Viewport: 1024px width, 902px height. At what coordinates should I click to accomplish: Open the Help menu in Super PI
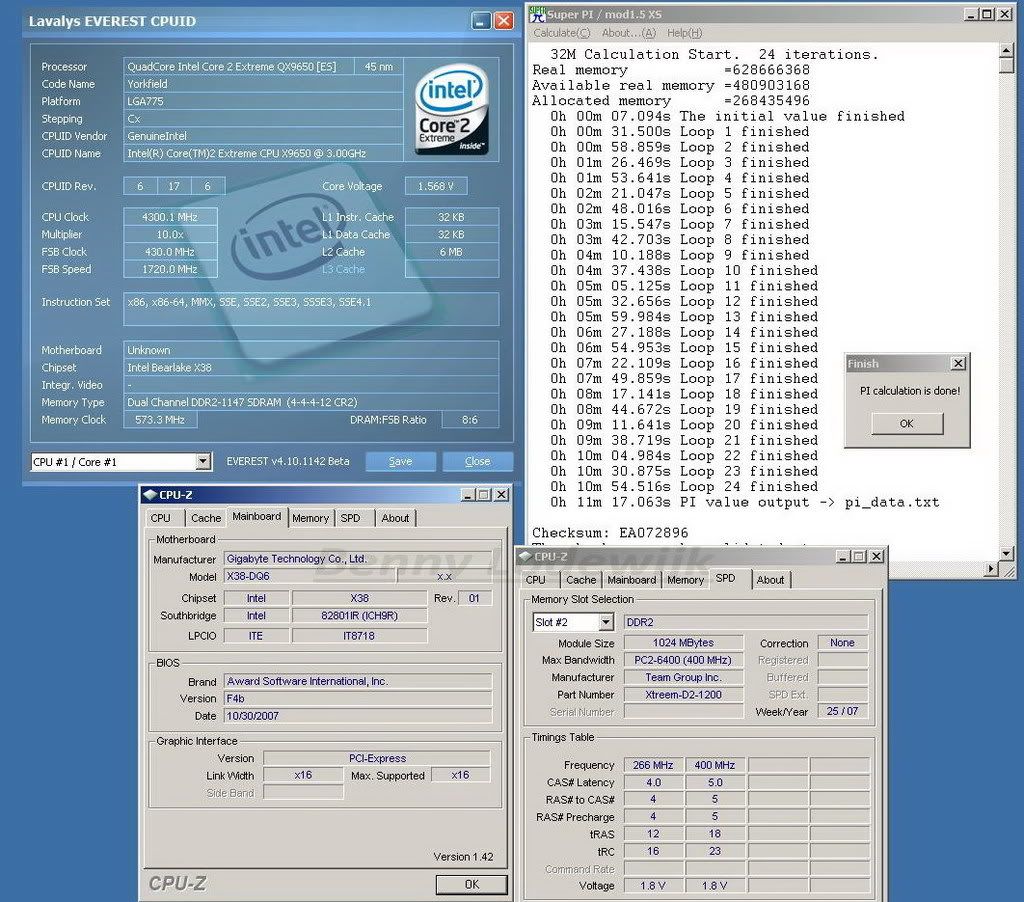(x=684, y=33)
